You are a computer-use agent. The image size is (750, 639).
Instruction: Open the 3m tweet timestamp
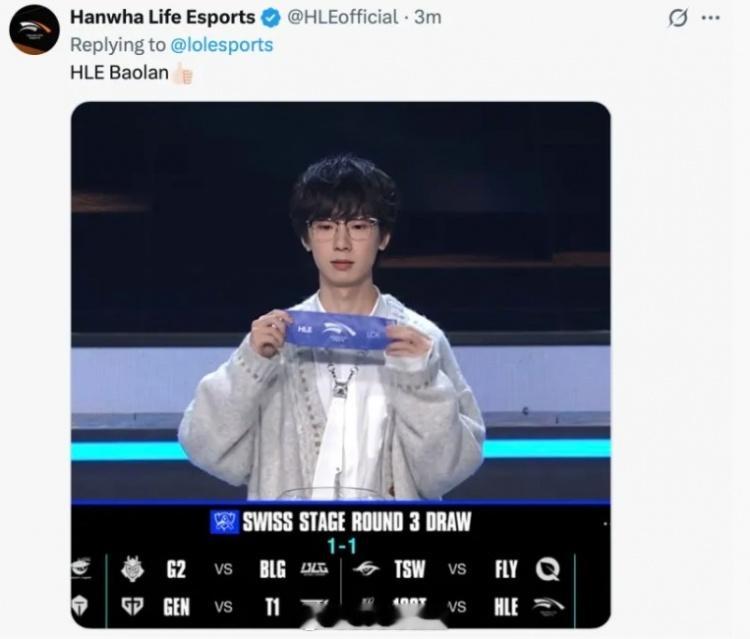pos(428,17)
